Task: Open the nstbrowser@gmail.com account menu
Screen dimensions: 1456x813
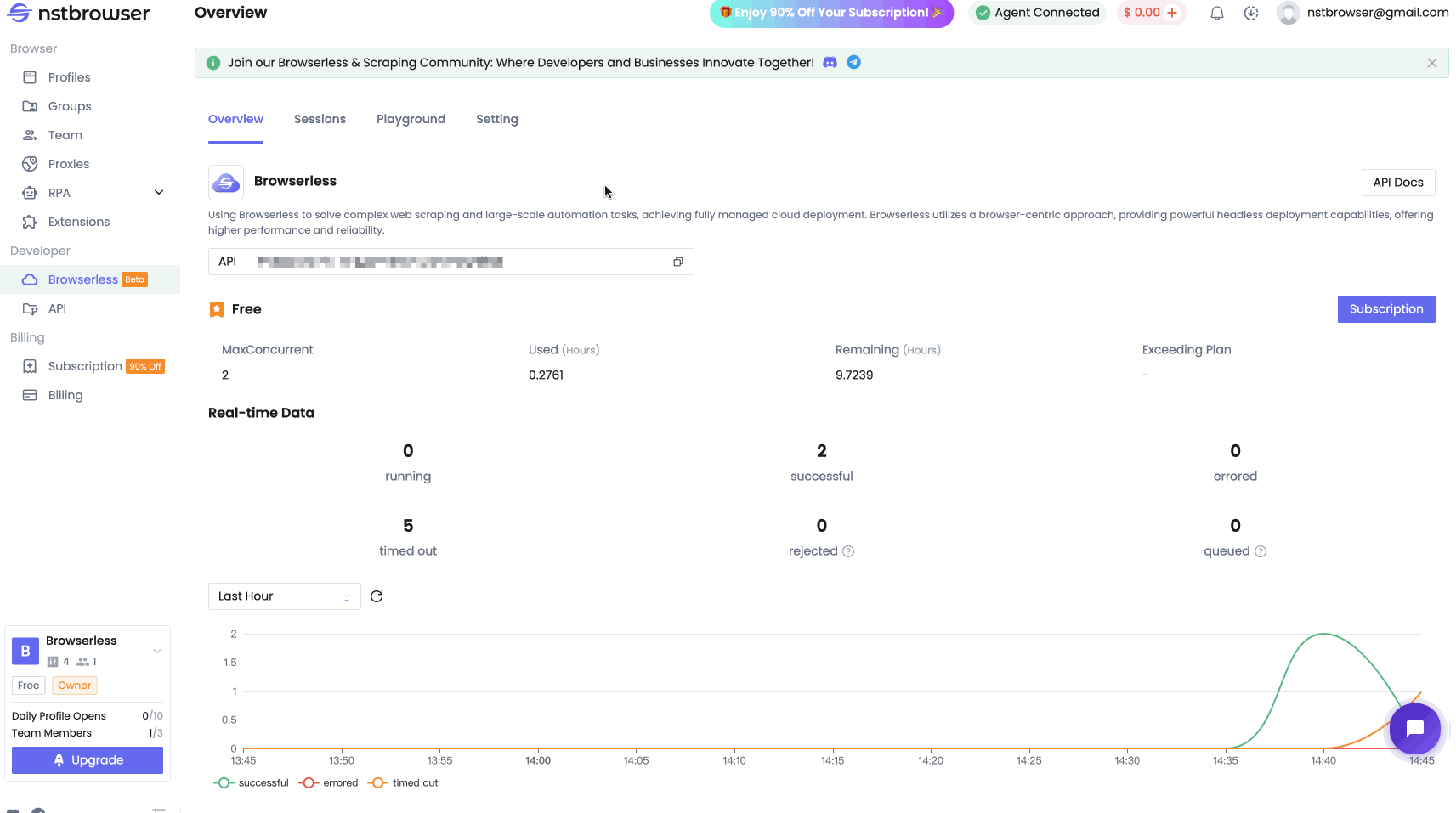Action: click(x=1378, y=13)
